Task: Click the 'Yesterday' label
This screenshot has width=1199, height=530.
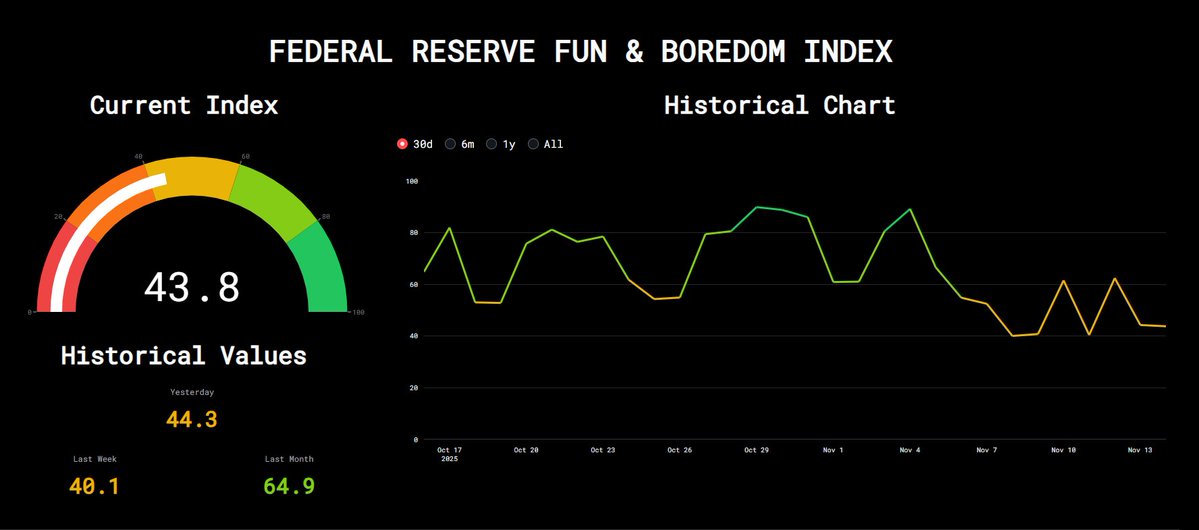Action: (192, 392)
